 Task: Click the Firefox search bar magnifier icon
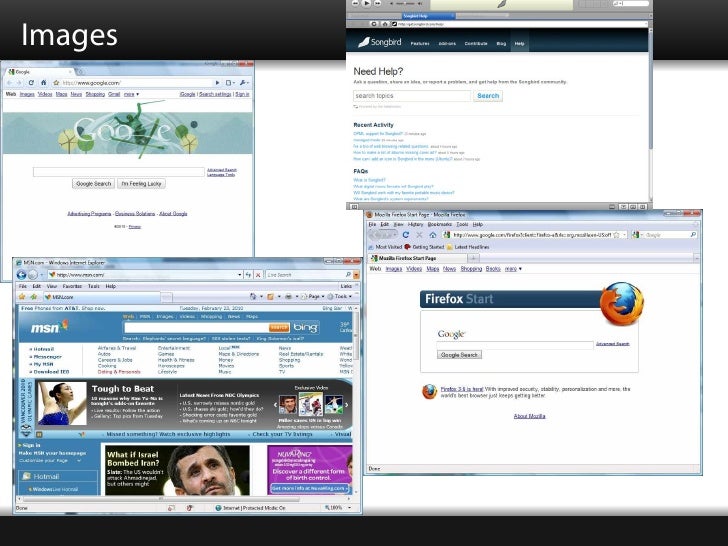pos(693,235)
